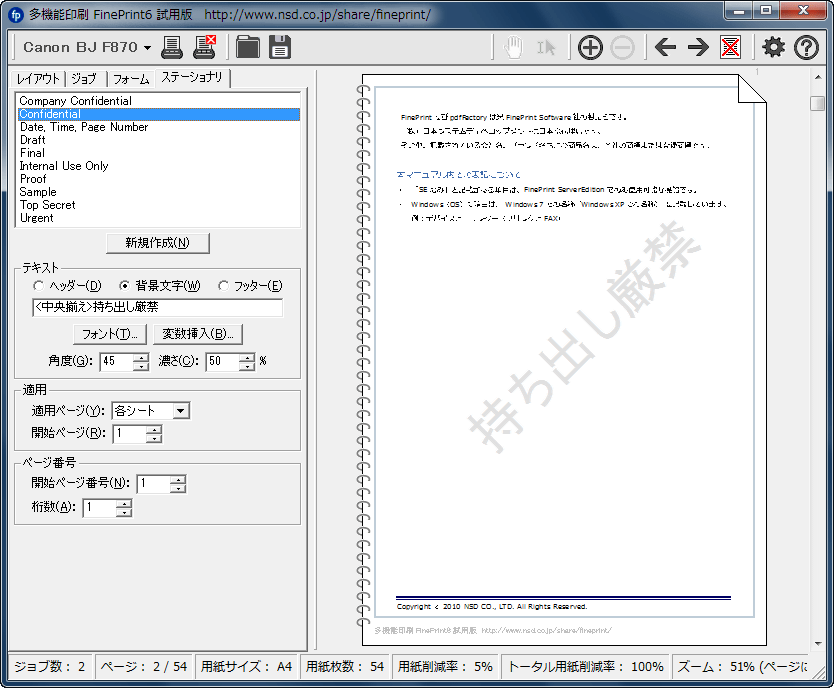Image resolution: width=834 pixels, height=688 pixels.
Task: Select "Proof" in the stationery list
Action: pos(159,179)
